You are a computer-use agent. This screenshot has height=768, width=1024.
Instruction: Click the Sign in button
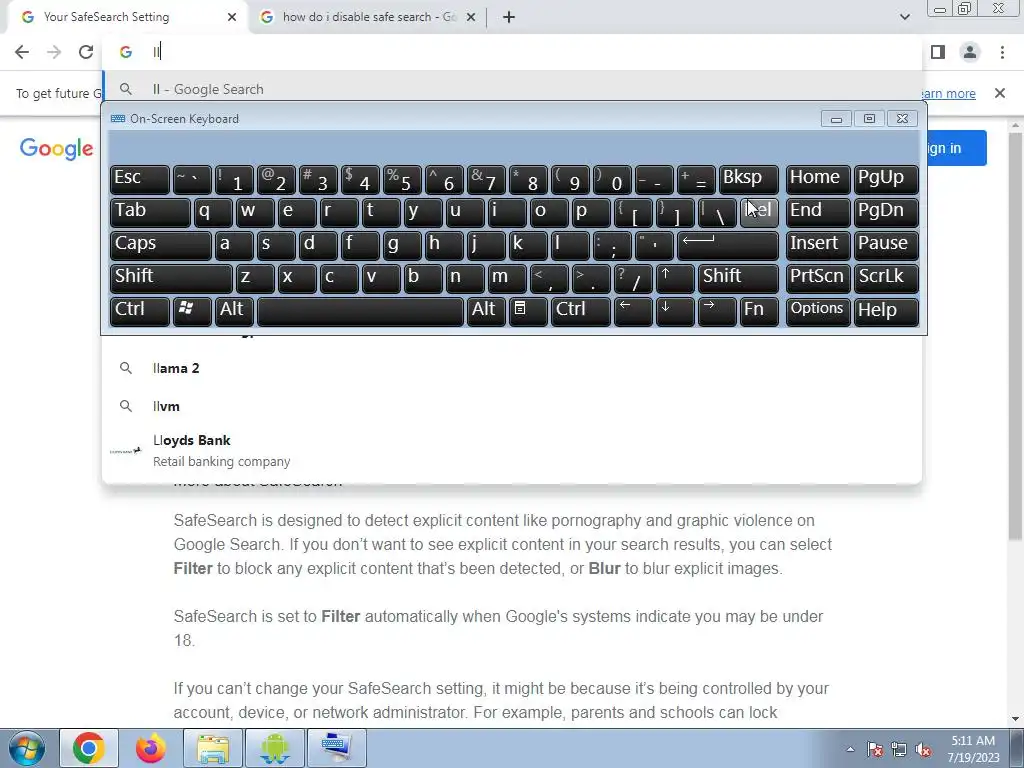pyautogui.click(x=957, y=148)
